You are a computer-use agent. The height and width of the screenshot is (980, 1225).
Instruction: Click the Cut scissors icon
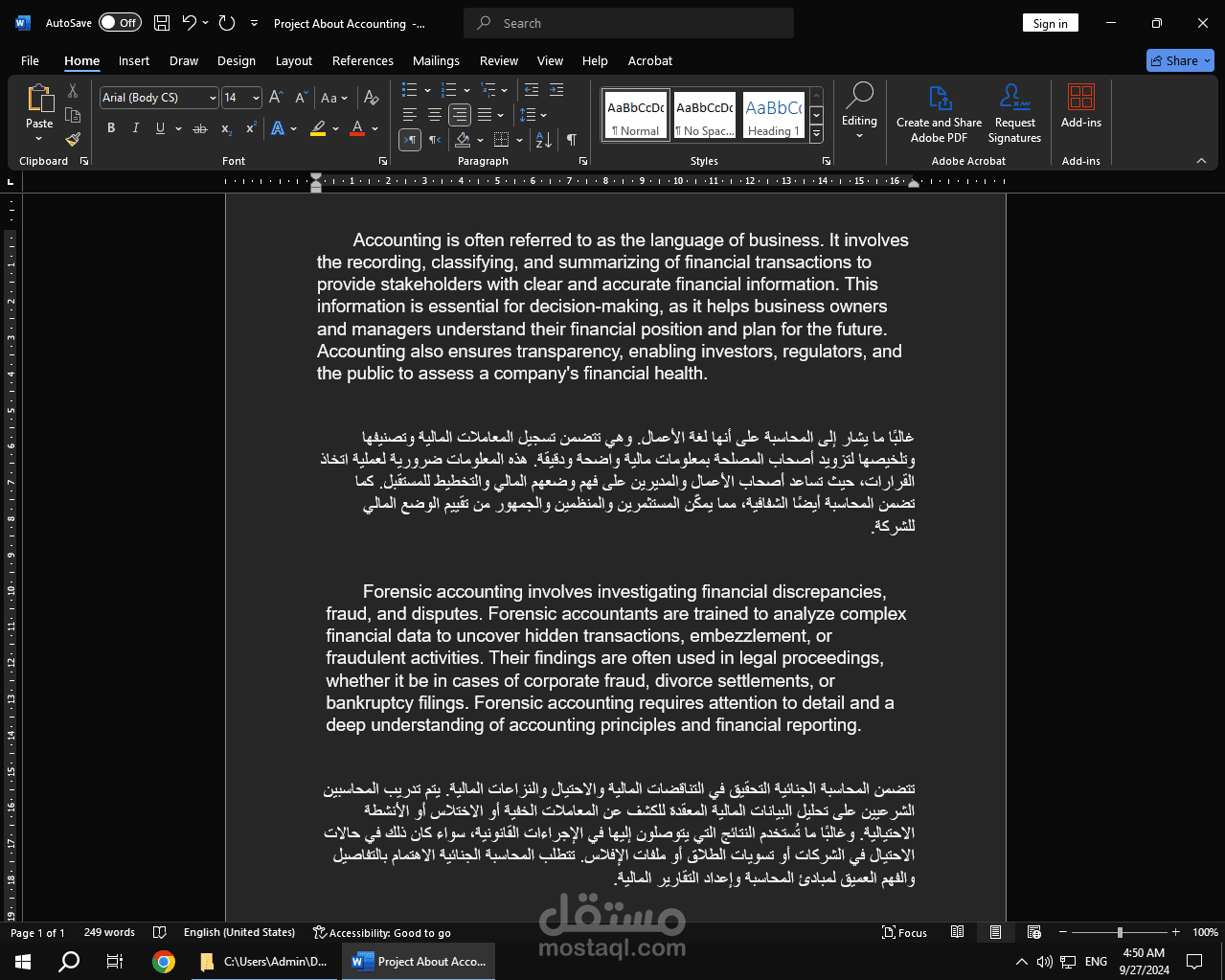click(73, 92)
